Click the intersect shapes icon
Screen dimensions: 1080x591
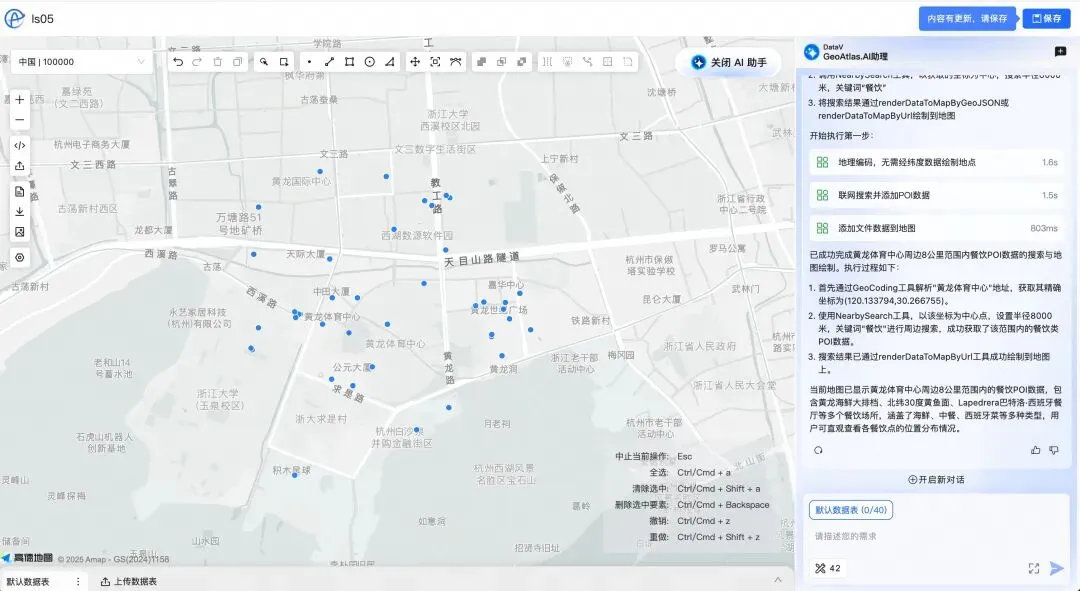click(x=501, y=62)
